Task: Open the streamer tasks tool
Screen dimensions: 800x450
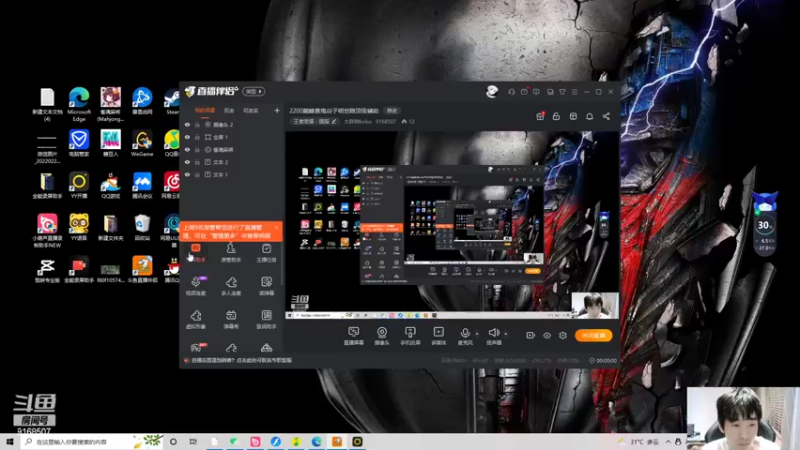Action: 266,253
